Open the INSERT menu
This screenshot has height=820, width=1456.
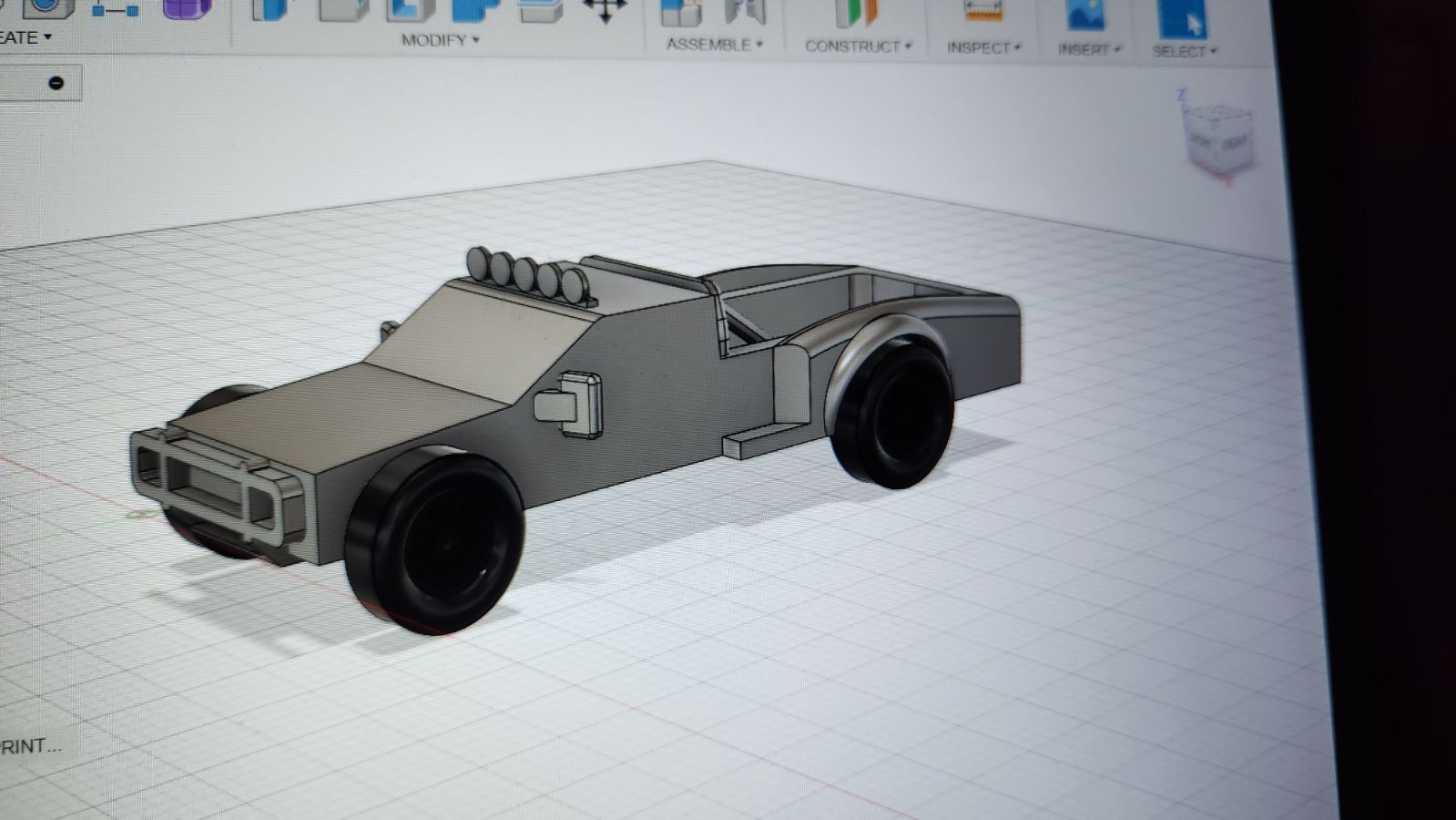tap(1088, 49)
